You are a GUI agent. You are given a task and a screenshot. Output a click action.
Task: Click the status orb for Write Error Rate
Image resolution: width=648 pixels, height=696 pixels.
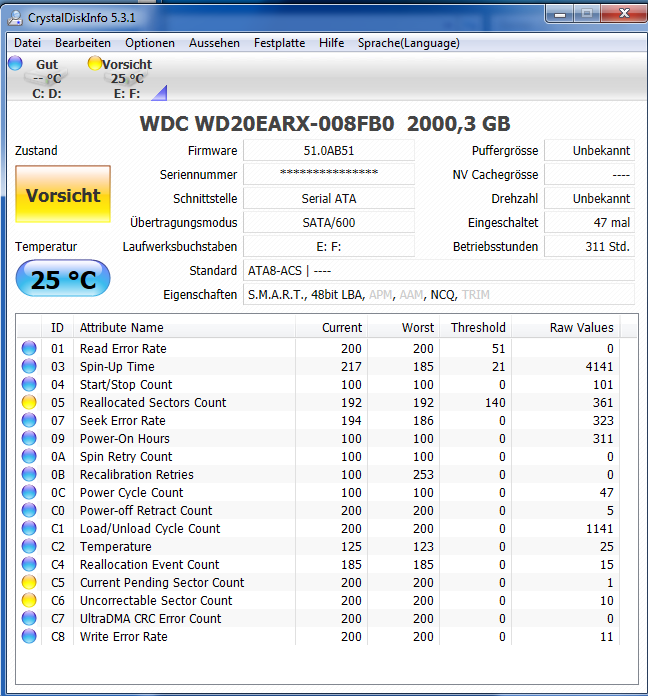point(29,636)
